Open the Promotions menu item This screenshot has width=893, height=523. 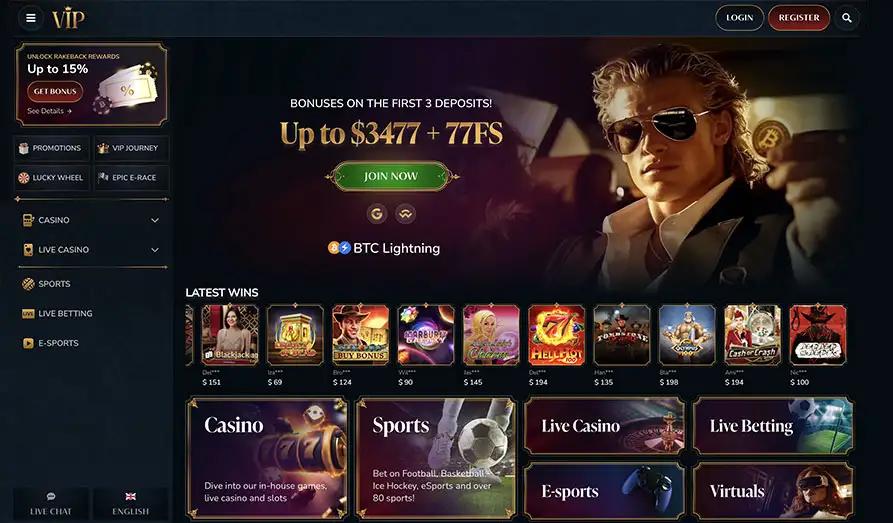(x=51, y=148)
